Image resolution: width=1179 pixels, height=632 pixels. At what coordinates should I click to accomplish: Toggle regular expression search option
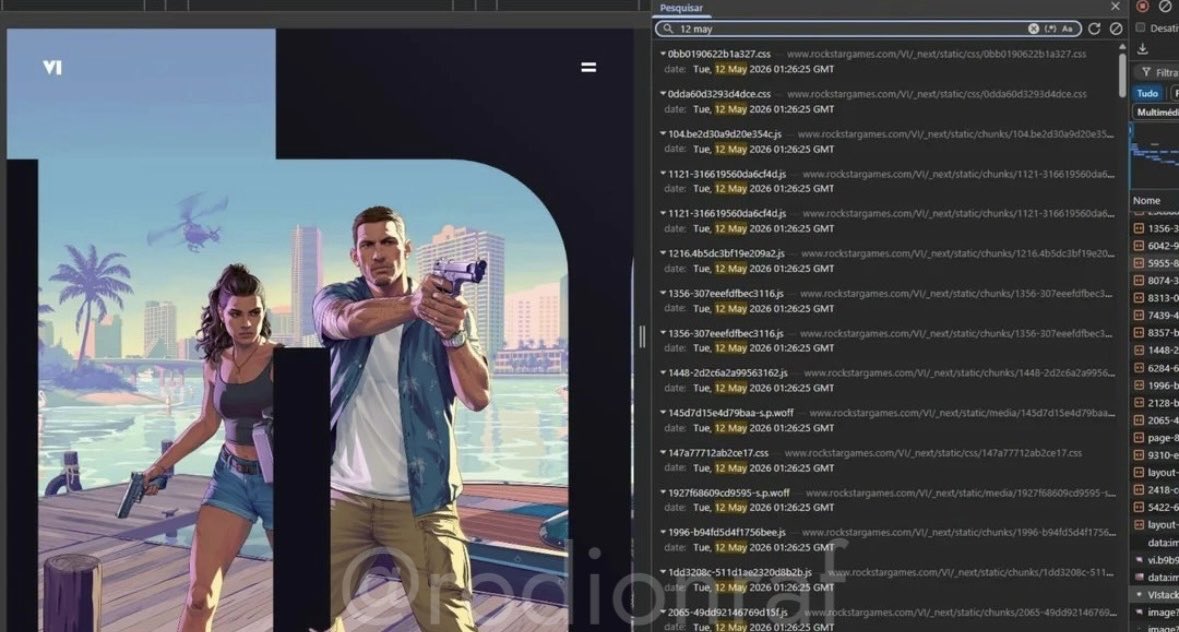[x=1050, y=29]
